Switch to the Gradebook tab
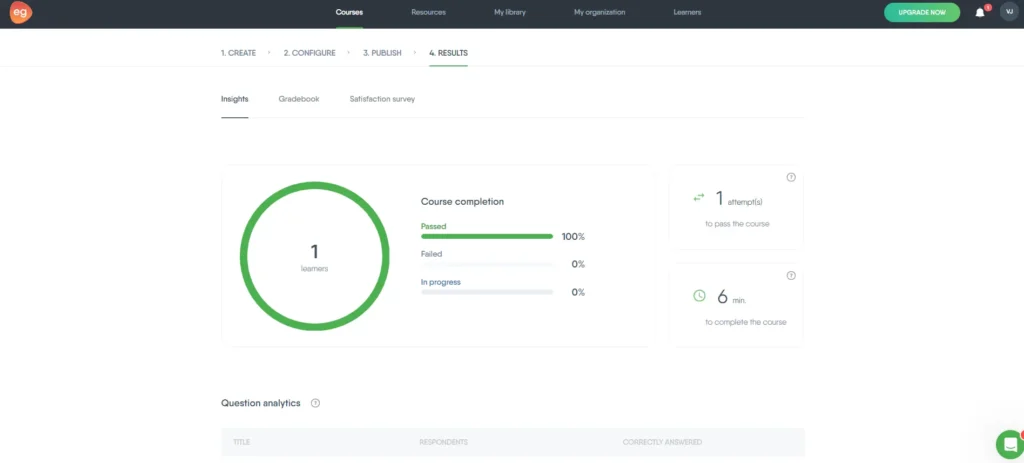The height and width of the screenshot is (463, 1024). coord(299,99)
